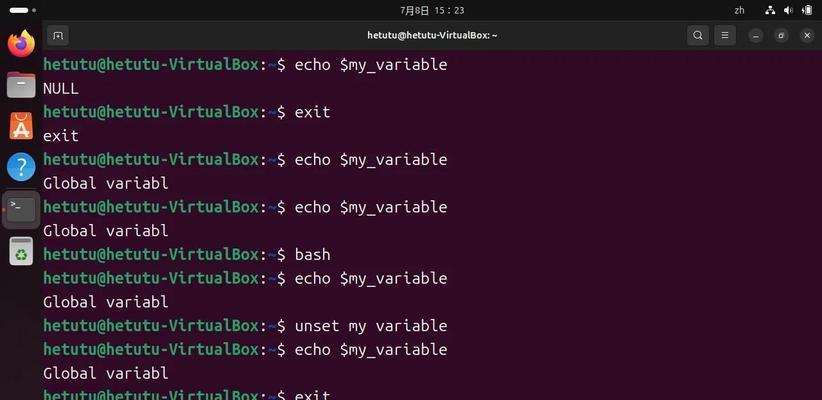Click the hetutu@hetutu-VirtualBox window title
This screenshot has width=822, height=400.
432,36
